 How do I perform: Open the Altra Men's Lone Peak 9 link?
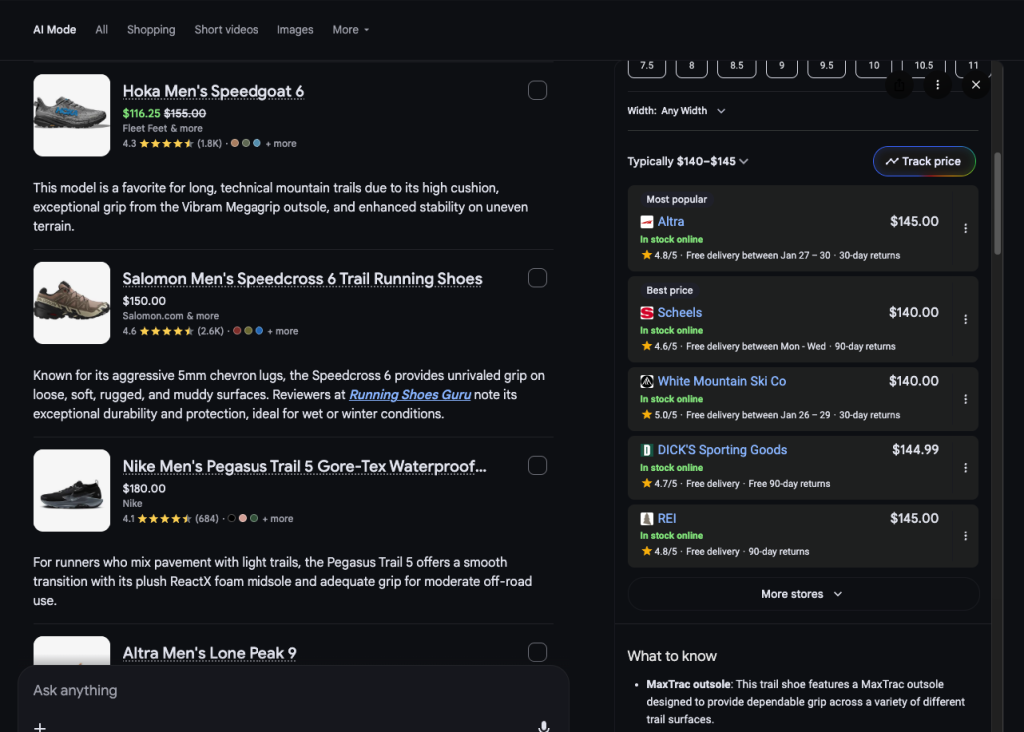(210, 654)
